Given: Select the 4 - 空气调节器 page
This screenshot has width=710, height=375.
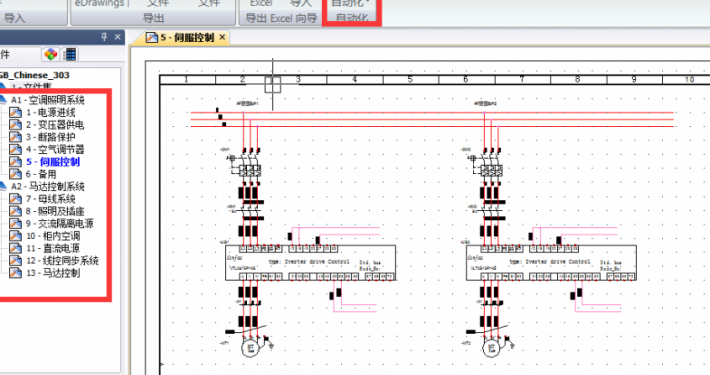Looking at the screenshot, I should [x=55, y=149].
